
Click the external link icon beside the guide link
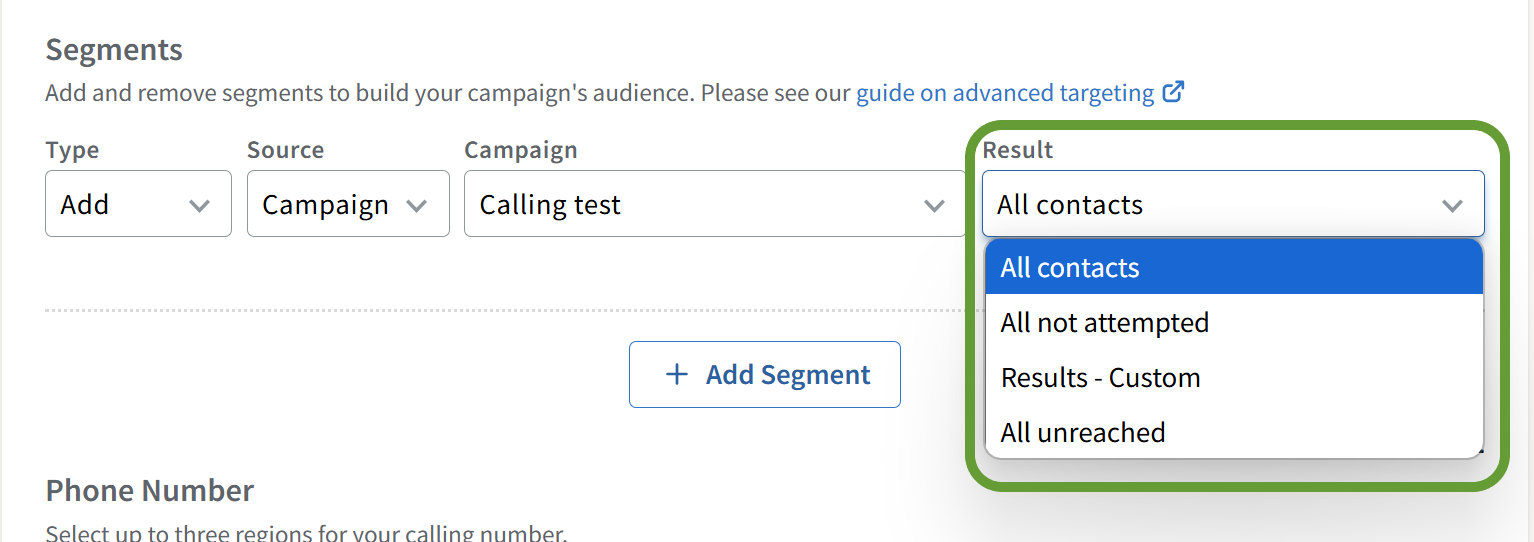(1173, 93)
